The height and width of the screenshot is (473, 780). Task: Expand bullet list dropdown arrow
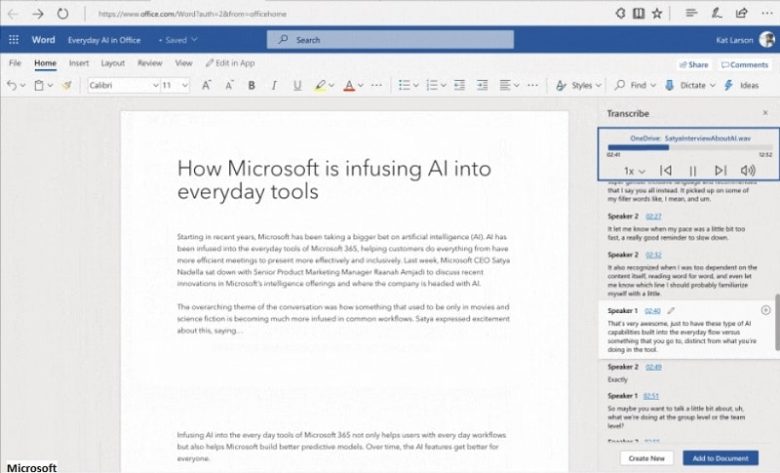click(x=415, y=86)
